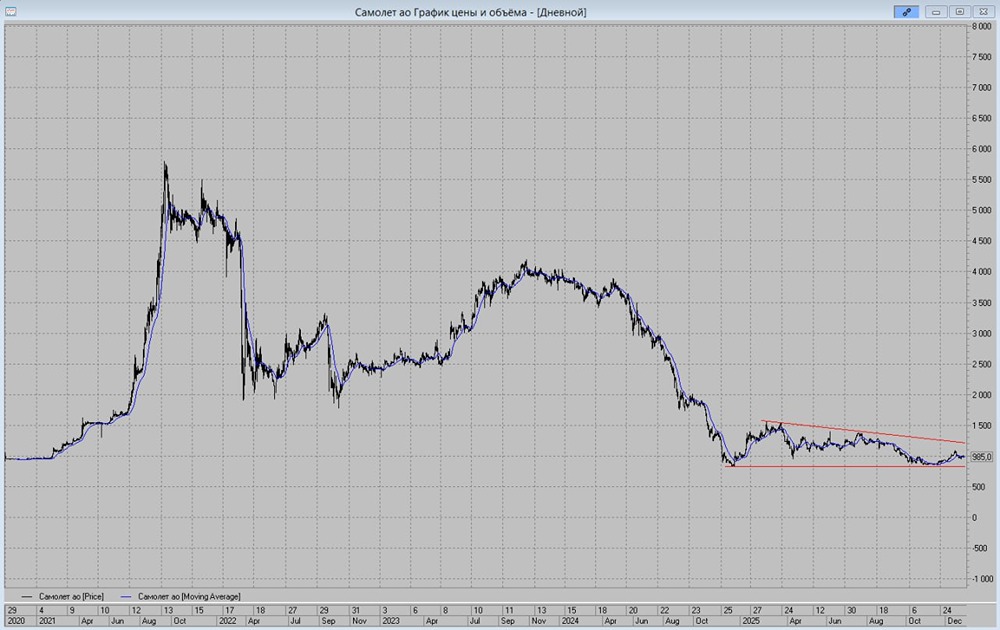
Task: Click the 2025 year label on time axis
Action: pyautogui.click(x=750, y=620)
